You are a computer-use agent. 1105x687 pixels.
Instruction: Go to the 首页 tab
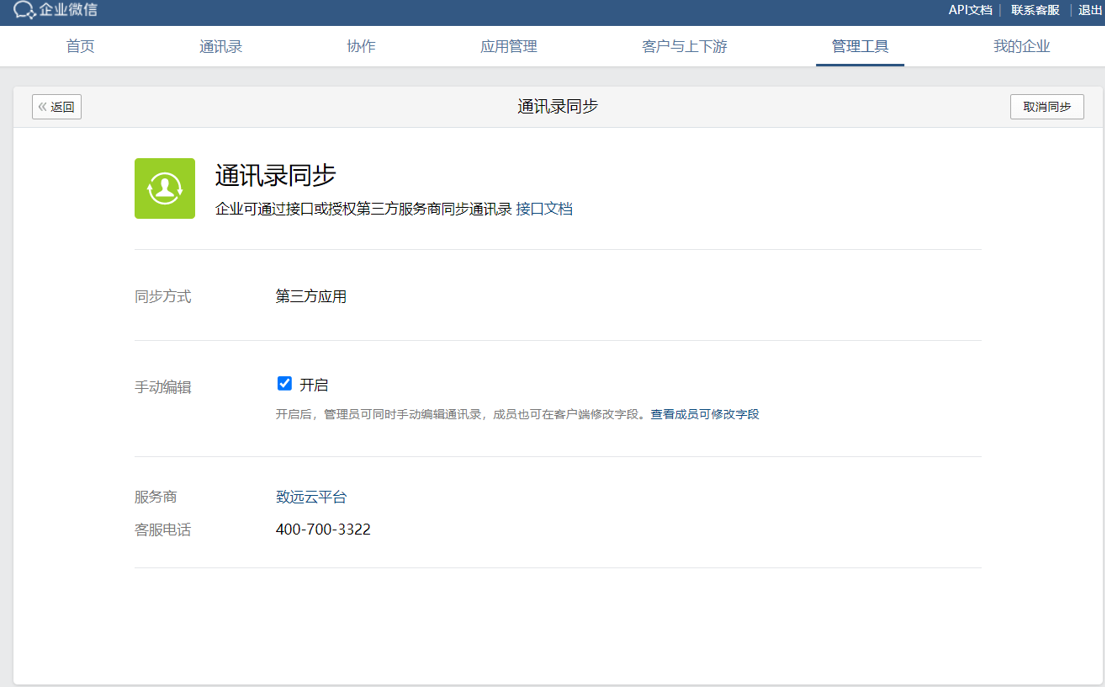tap(80, 47)
